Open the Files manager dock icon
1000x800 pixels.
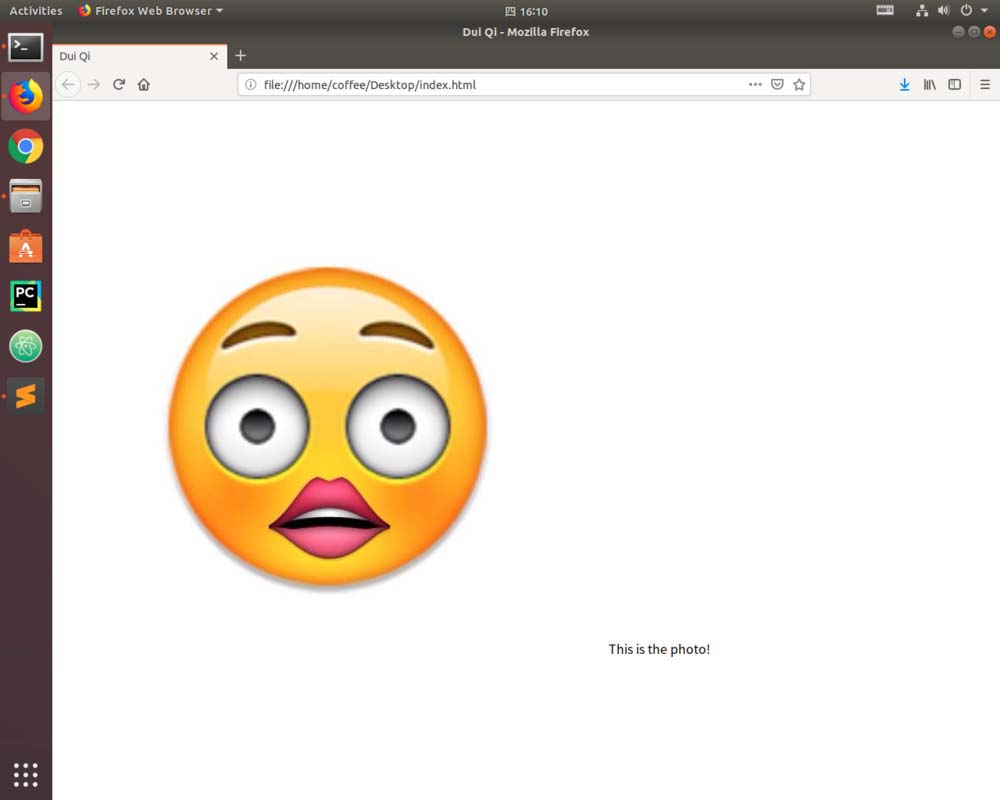pos(26,196)
